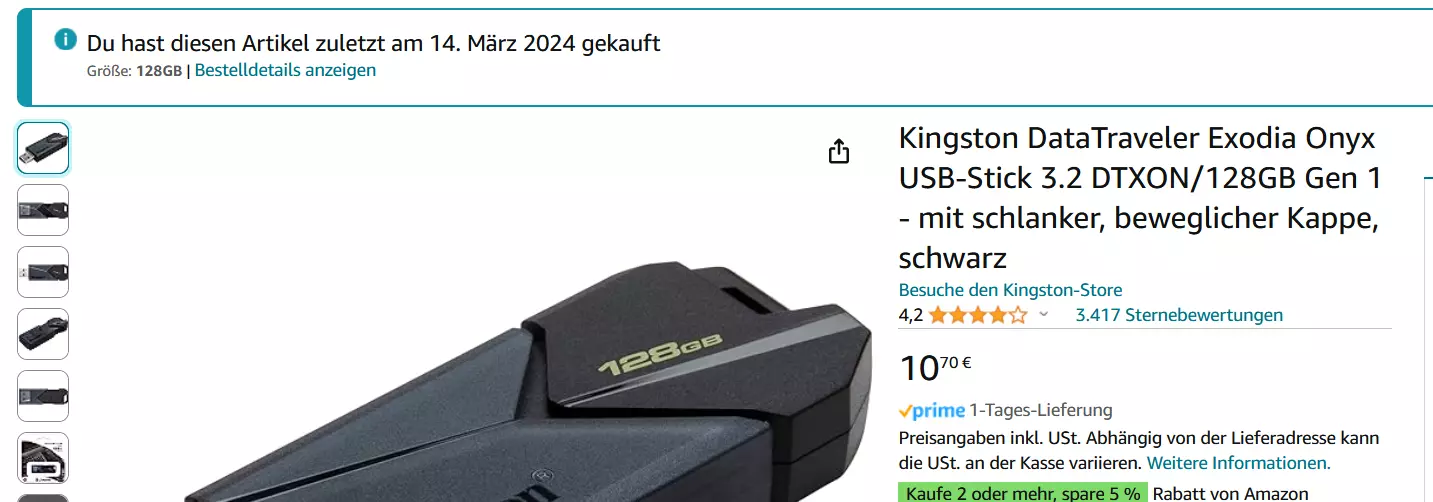This screenshot has height=502, width=1433.
Task: Click the Prime logo under the price
Action: pyautogui.click(x=932, y=410)
